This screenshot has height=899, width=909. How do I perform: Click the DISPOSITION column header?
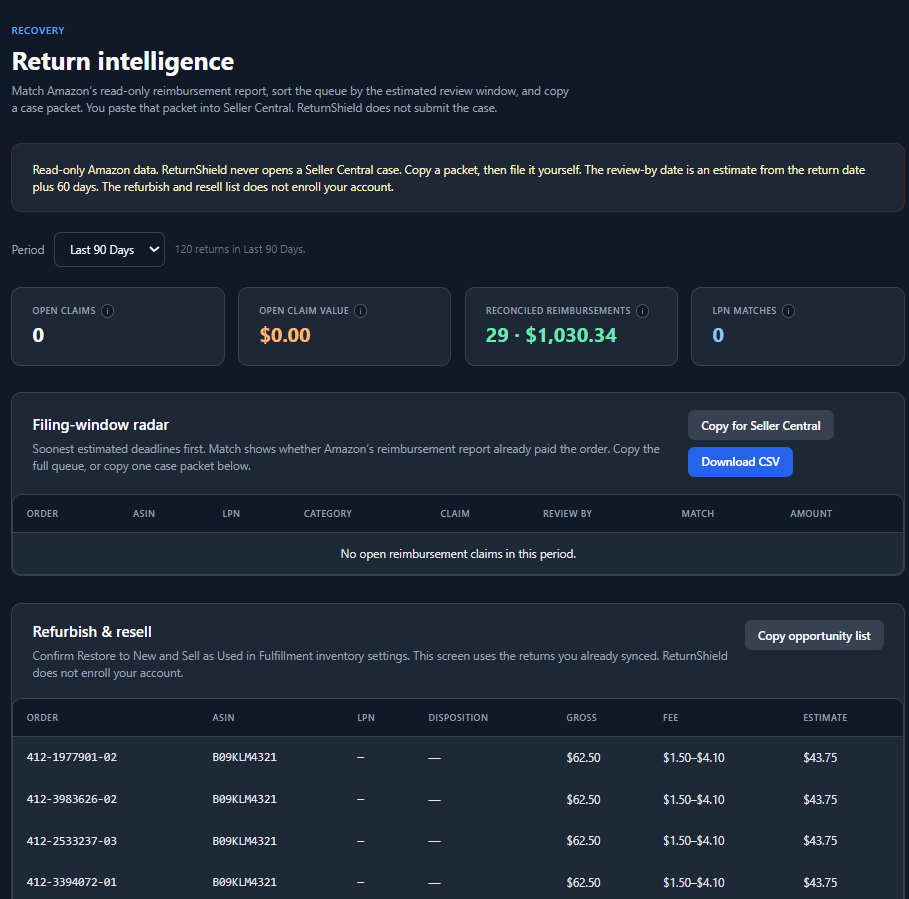[x=458, y=718]
